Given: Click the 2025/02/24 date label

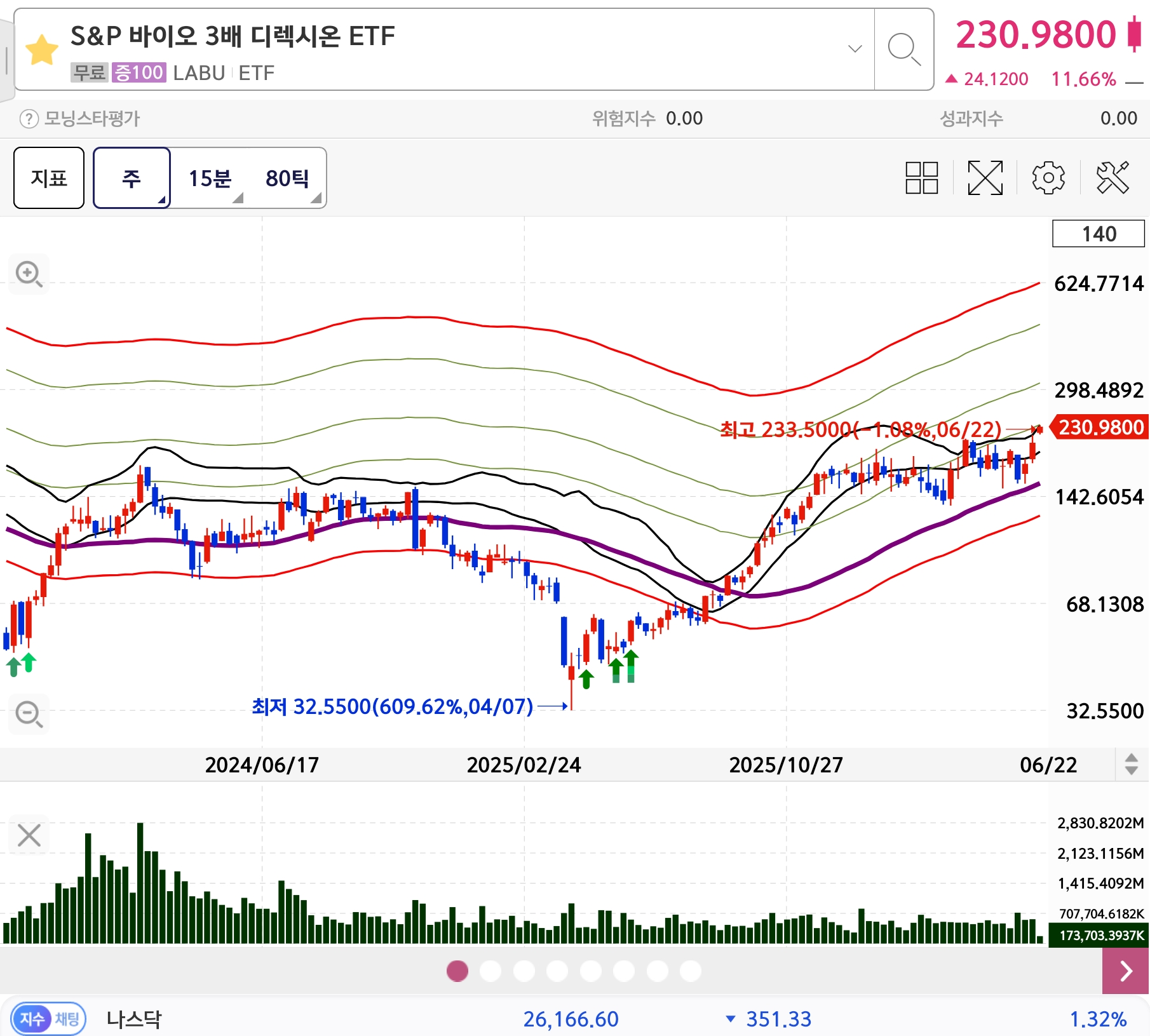Looking at the screenshot, I should 524,765.
